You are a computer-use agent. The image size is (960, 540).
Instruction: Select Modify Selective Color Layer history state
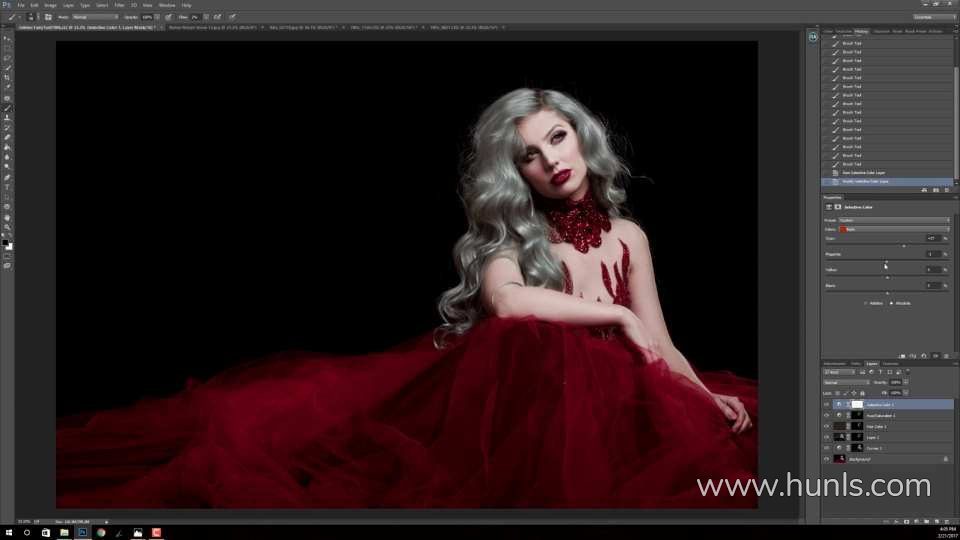(x=864, y=181)
